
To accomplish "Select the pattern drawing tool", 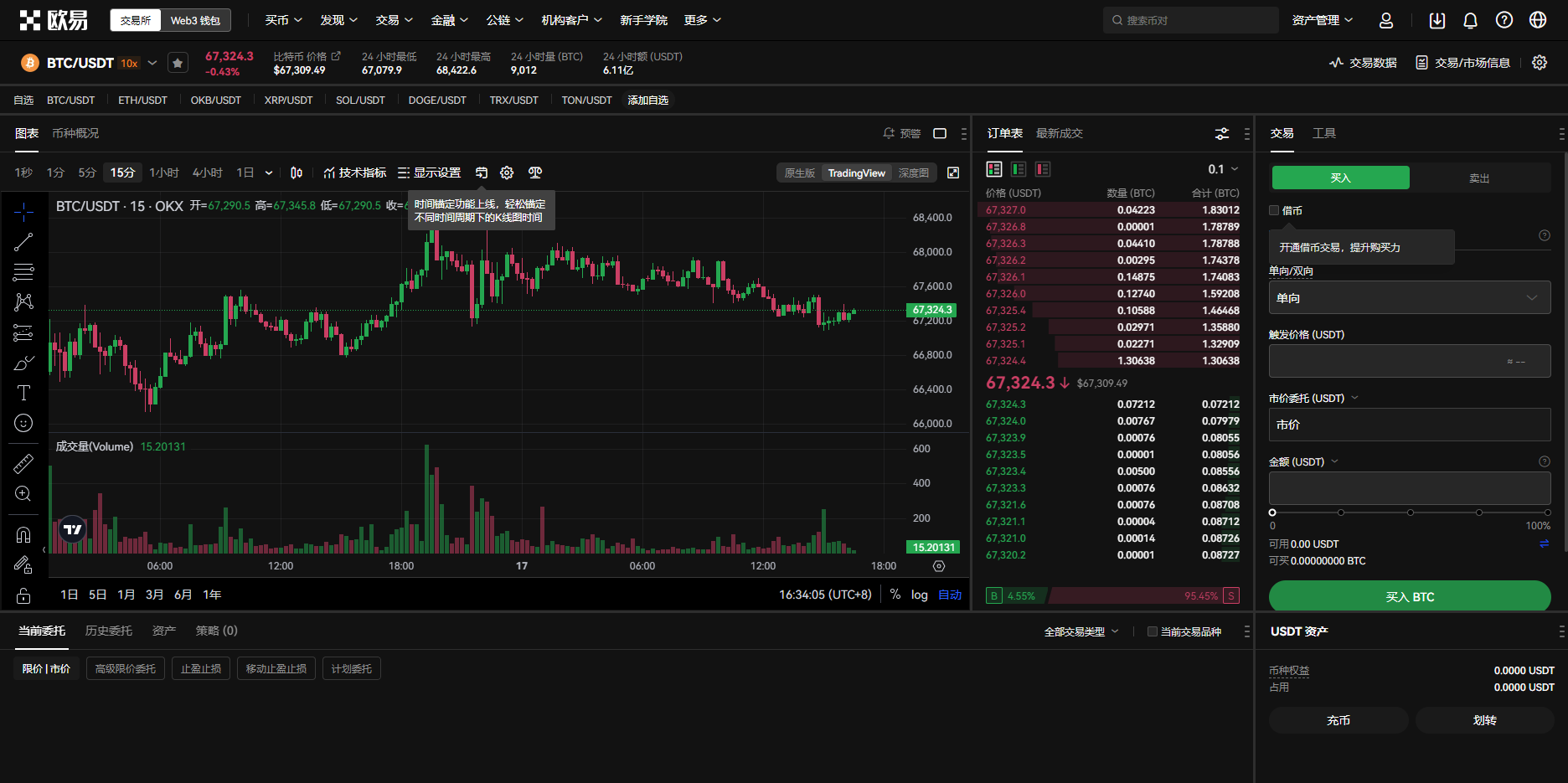I will click(x=23, y=302).
